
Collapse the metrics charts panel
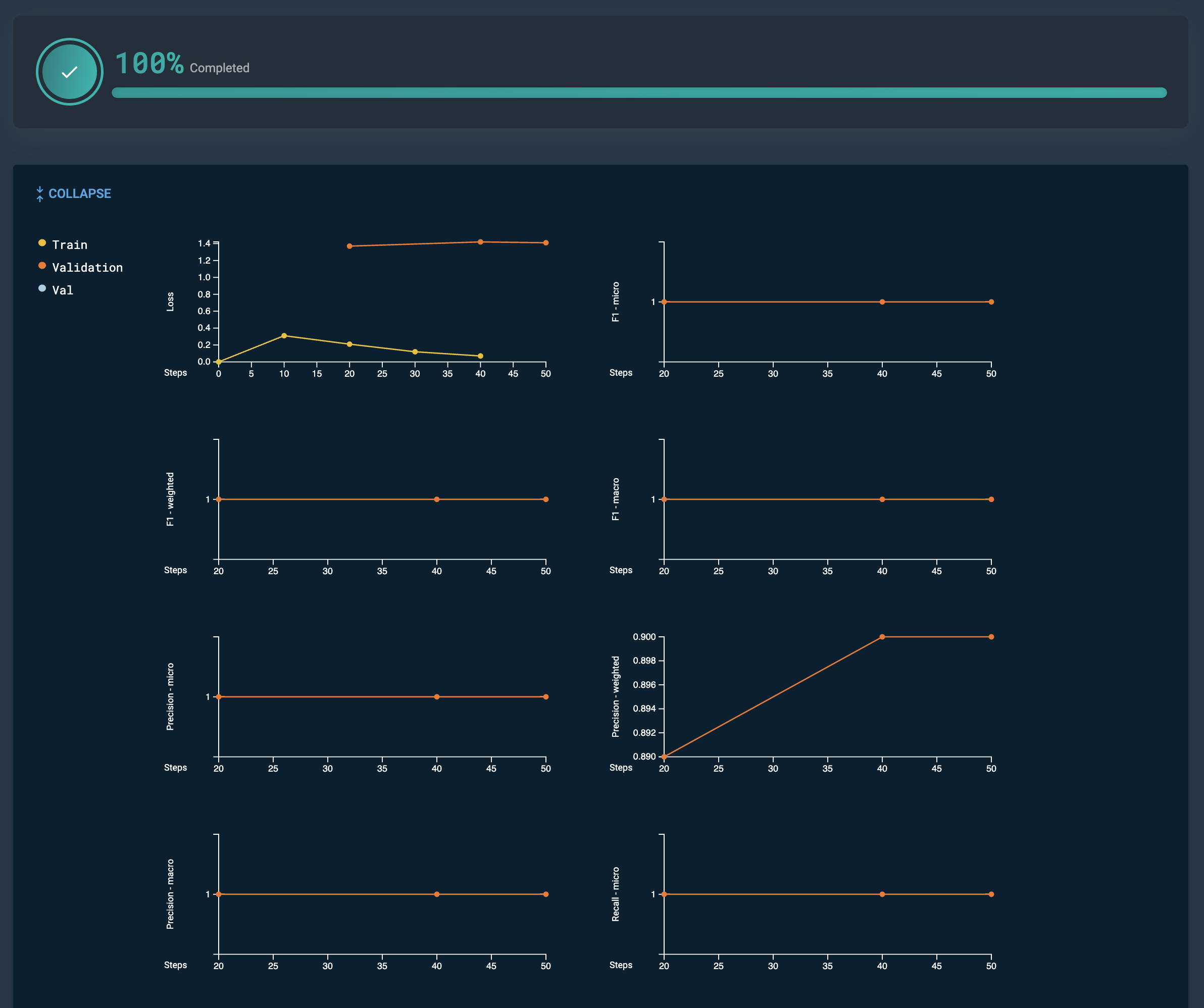click(73, 194)
